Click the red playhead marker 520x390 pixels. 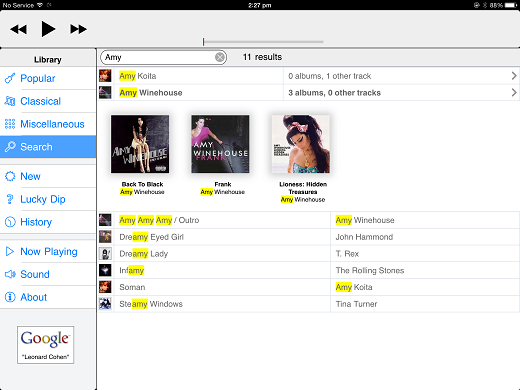click(203, 42)
